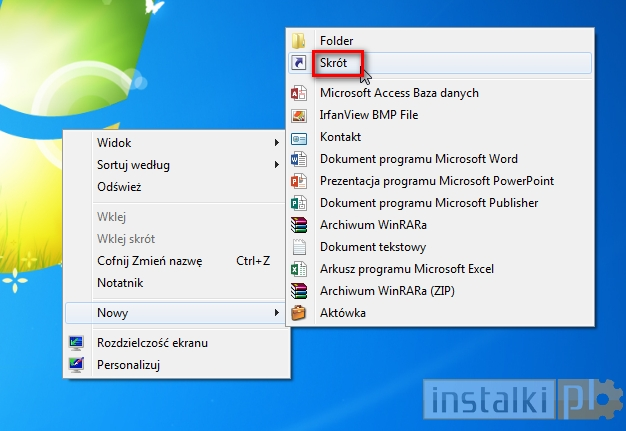Click the Aktówka briefcase icon
Viewport: 626px width, 431px height.
(298, 313)
